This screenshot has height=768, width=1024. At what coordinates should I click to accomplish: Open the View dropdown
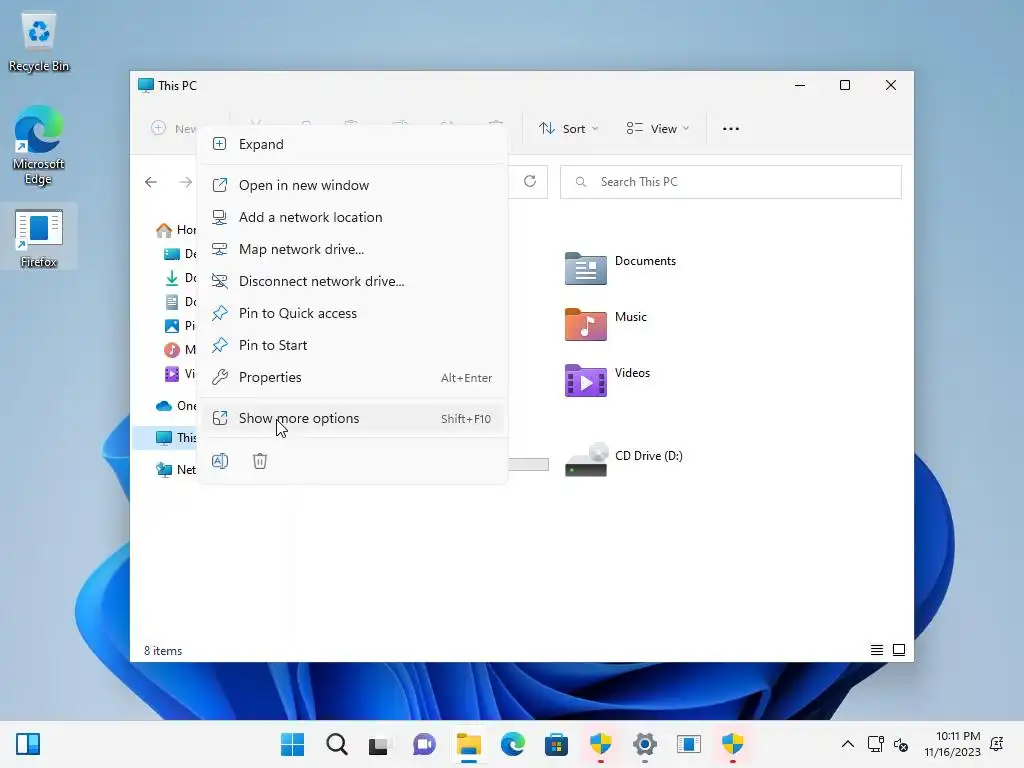coord(658,129)
